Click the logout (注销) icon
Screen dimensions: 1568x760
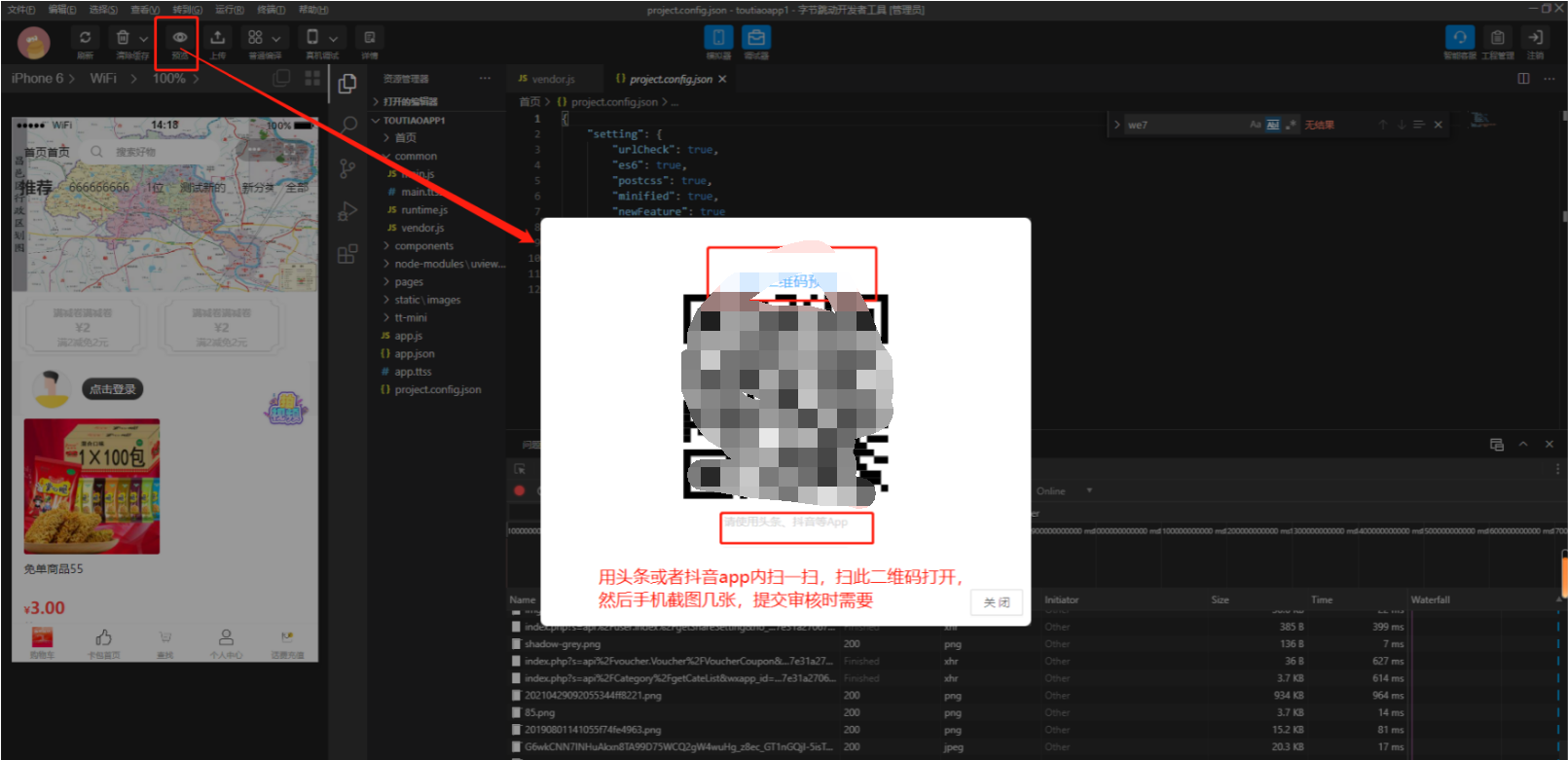click(1535, 37)
